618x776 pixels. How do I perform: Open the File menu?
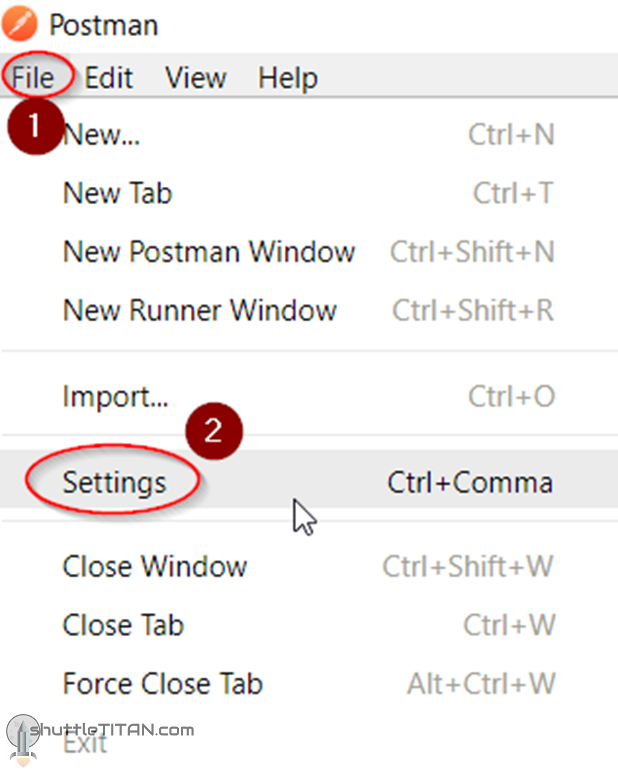(x=33, y=78)
